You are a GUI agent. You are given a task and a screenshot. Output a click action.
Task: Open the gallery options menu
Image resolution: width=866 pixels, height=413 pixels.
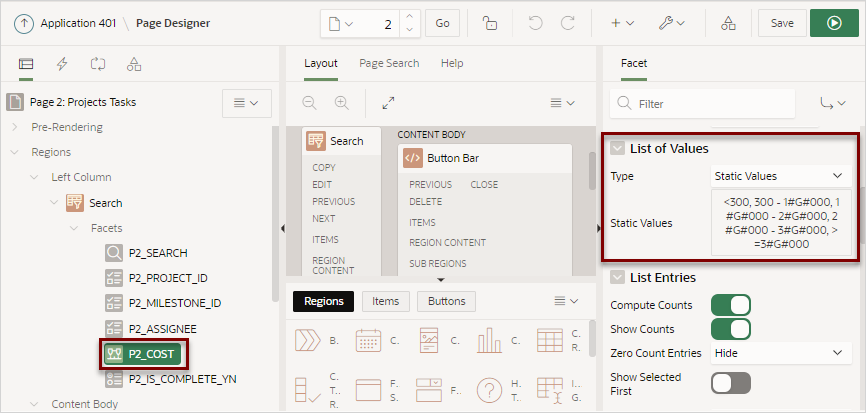[566, 301]
